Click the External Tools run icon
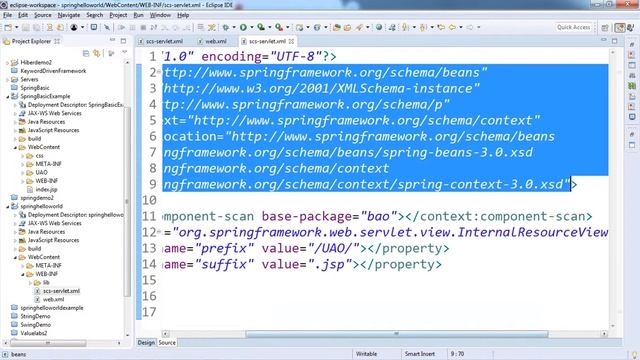The width and height of the screenshot is (640, 360). coord(279,27)
